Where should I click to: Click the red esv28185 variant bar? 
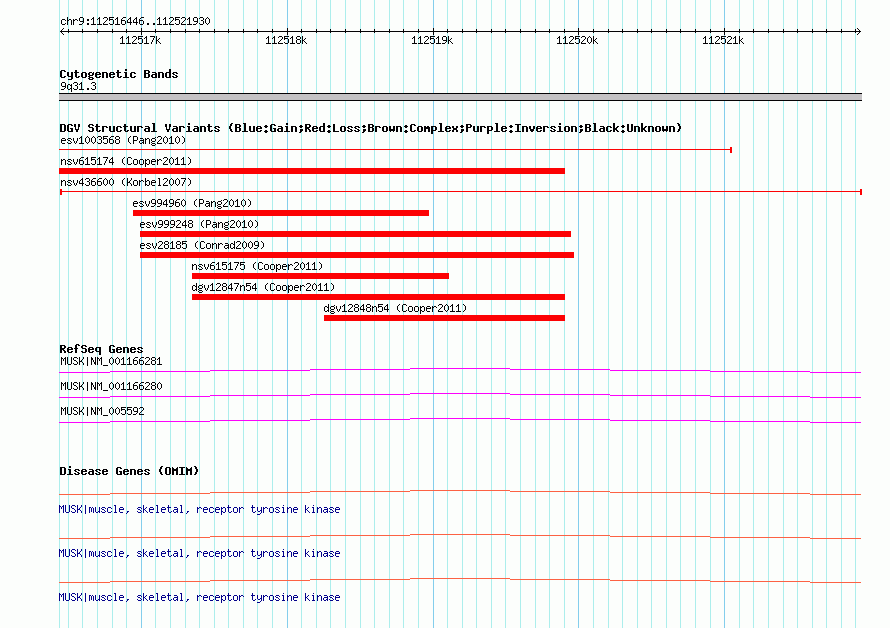357,255
